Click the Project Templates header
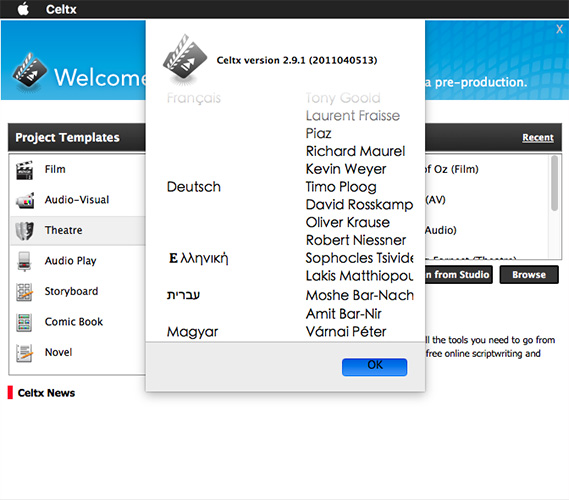Viewport: 569px width, 500px height. (x=67, y=138)
